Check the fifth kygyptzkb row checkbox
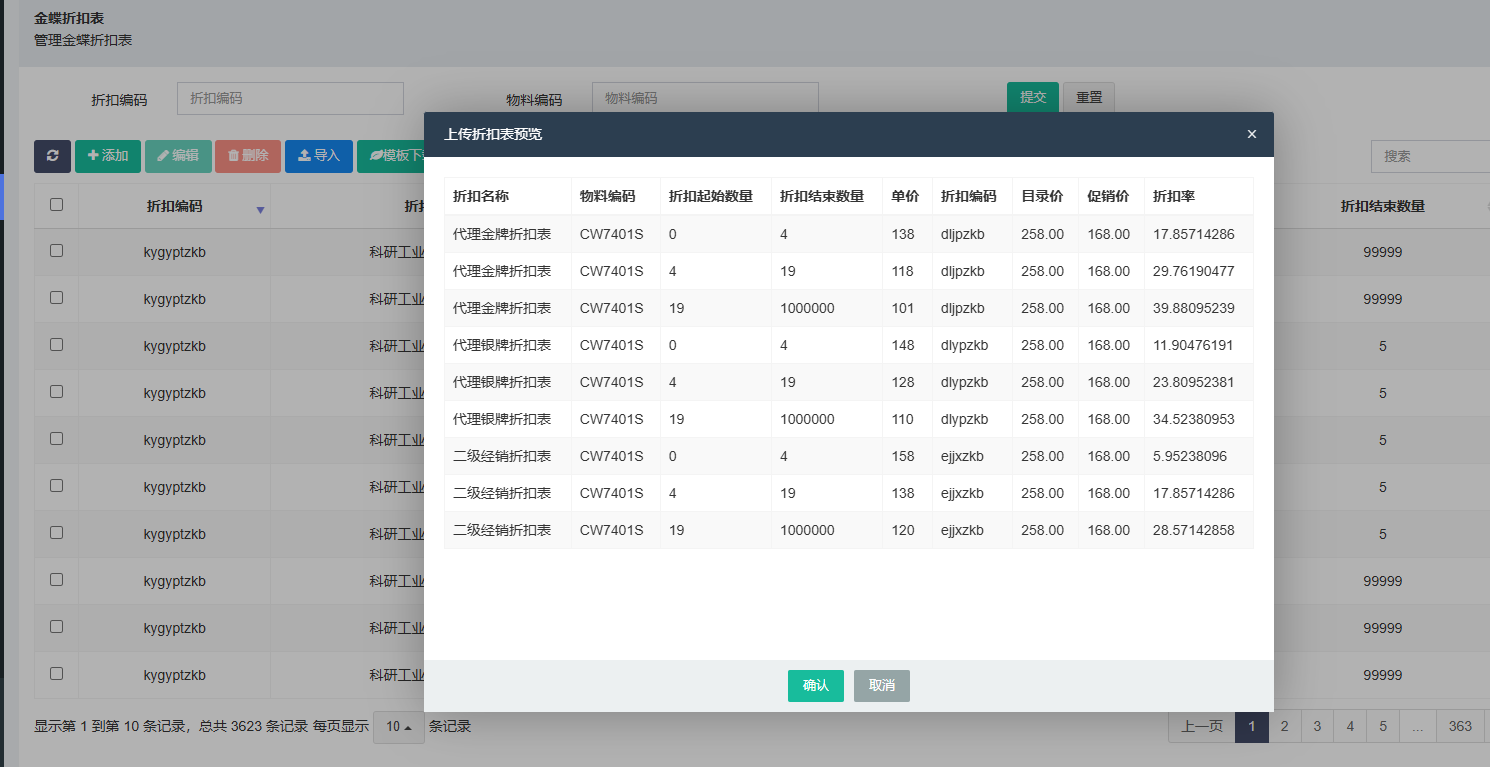Viewport: 1490px width, 767px height. click(x=56, y=439)
